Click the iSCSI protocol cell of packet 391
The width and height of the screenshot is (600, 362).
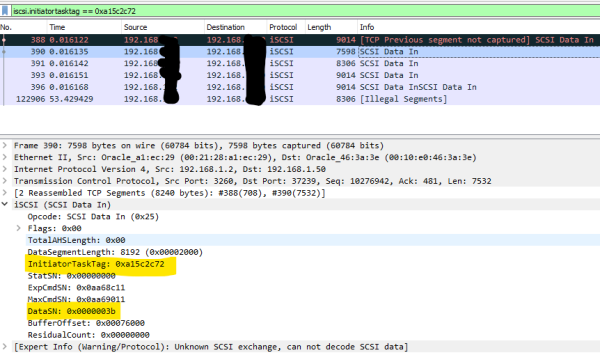click(x=282, y=64)
